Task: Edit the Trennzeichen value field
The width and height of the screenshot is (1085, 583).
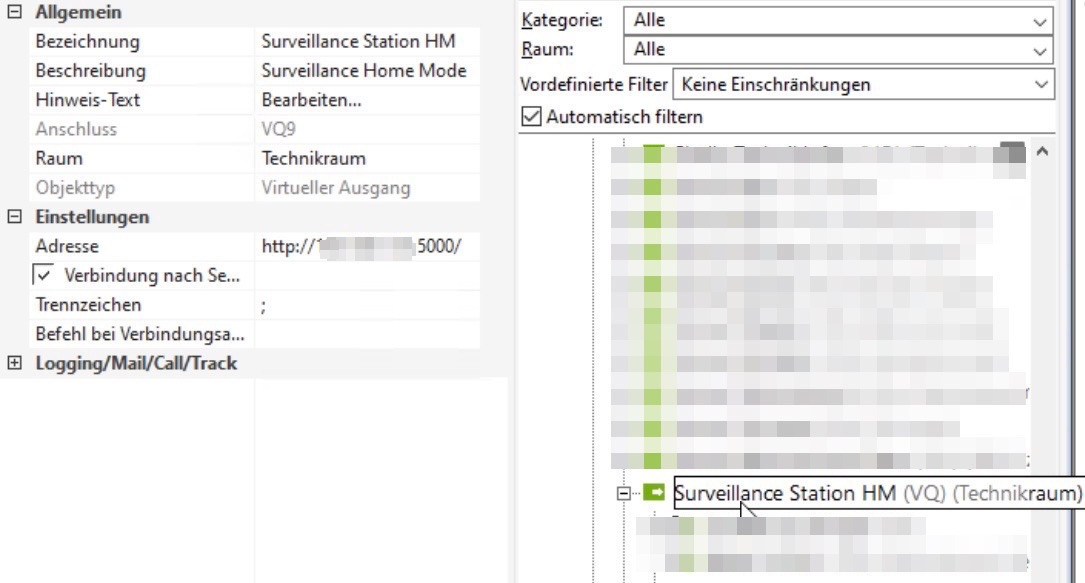Action: [x=366, y=304]
